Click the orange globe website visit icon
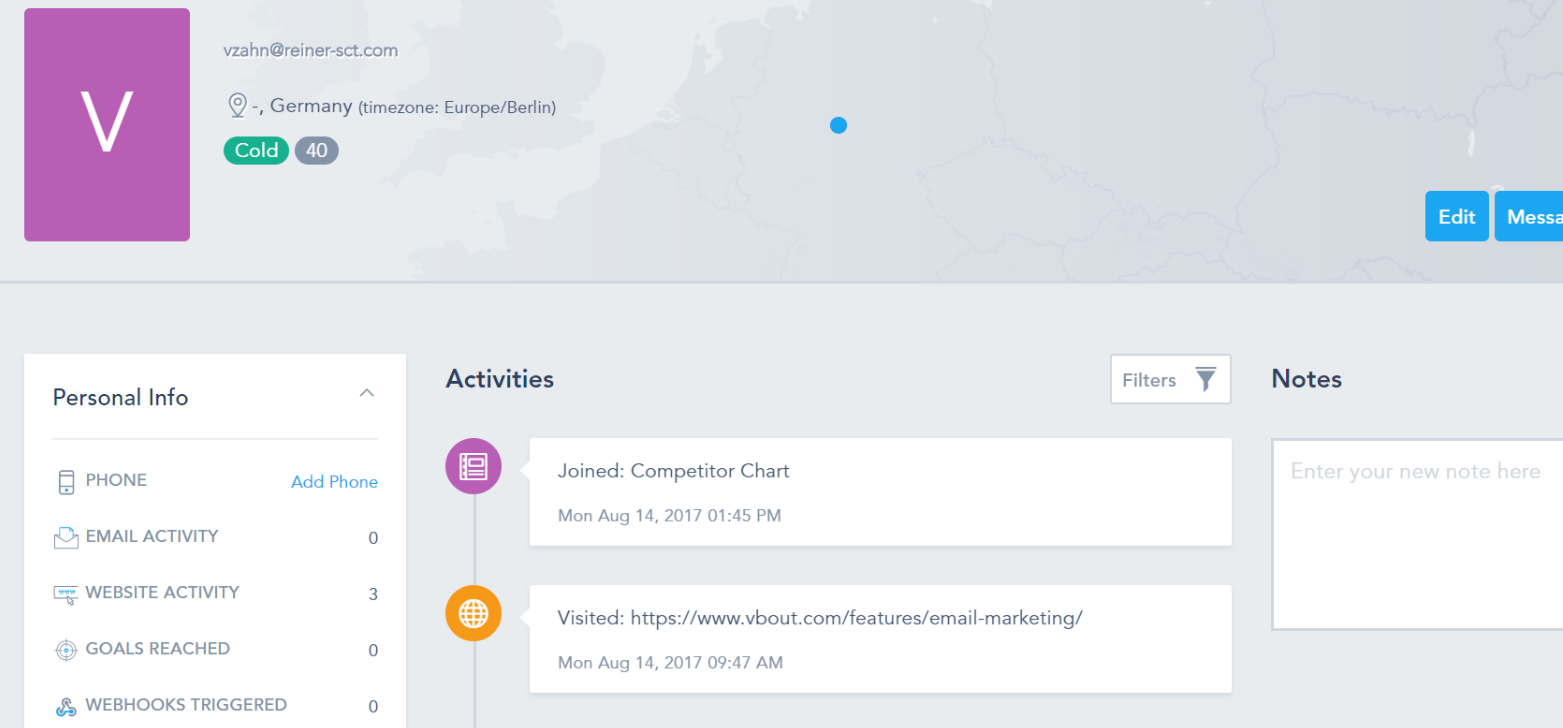The image size is (1563, 728). coord(473,613)
